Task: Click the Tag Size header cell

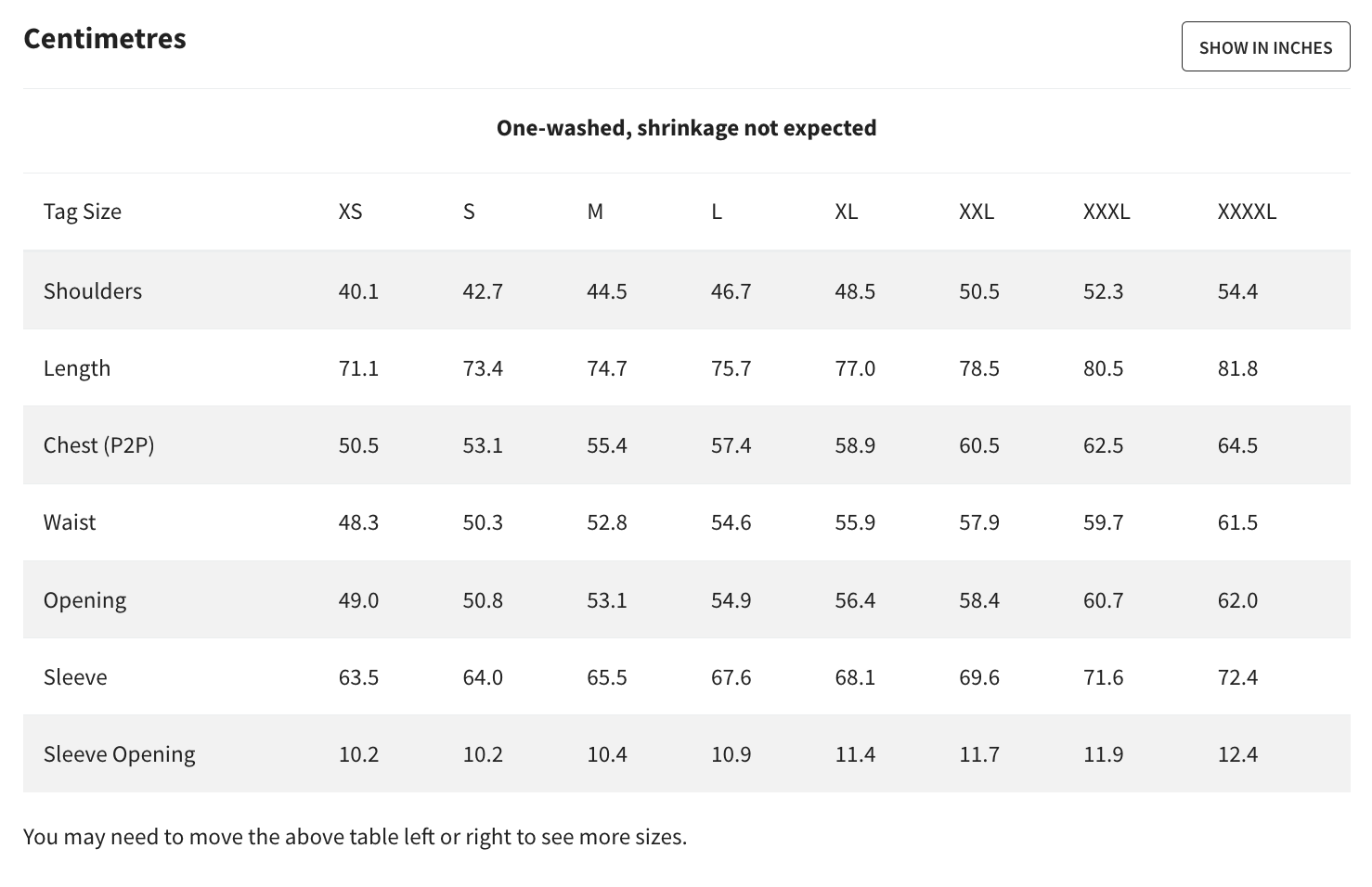Action: point(82,212)
